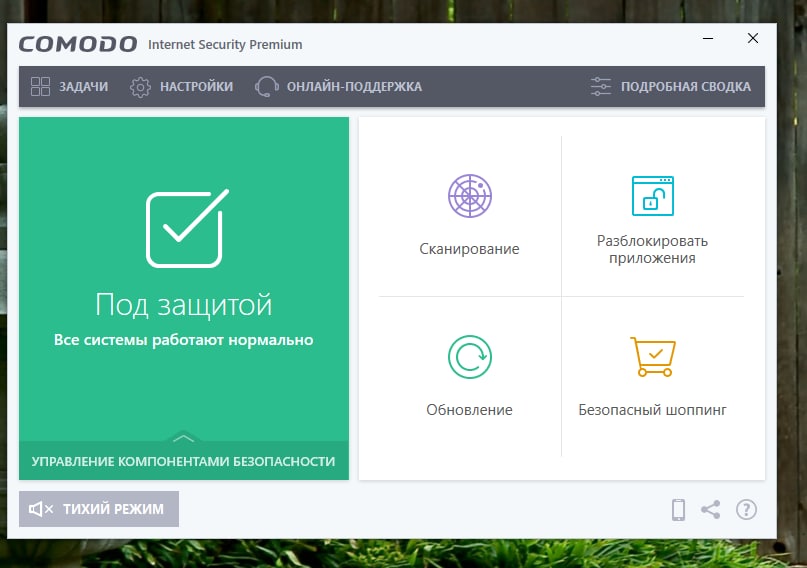Switch to ПОДРОБНАЯ СВОДКА view
This screenshot has height=568, width=807.
686,87
